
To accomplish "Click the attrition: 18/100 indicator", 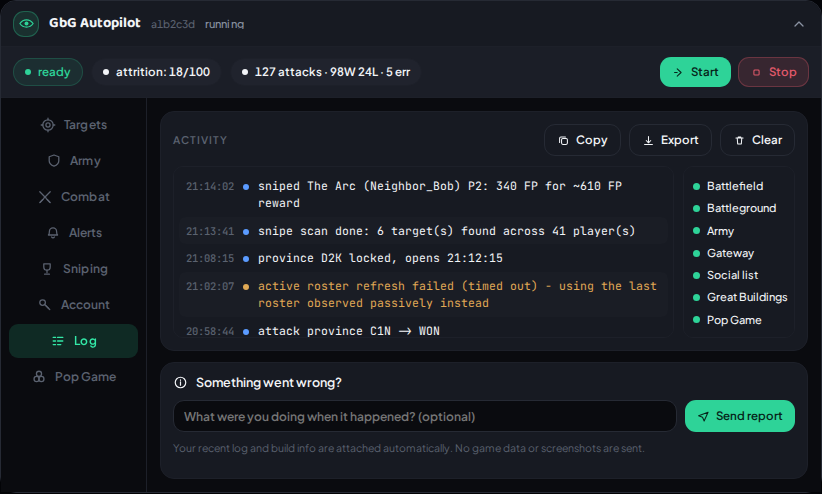I will click(156, 72).
